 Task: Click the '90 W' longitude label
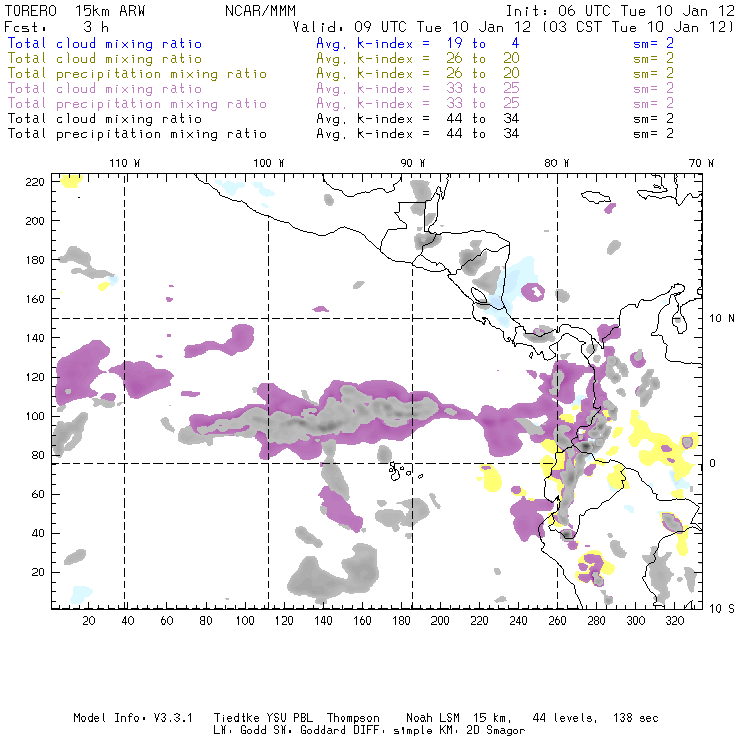coord(413,163)
